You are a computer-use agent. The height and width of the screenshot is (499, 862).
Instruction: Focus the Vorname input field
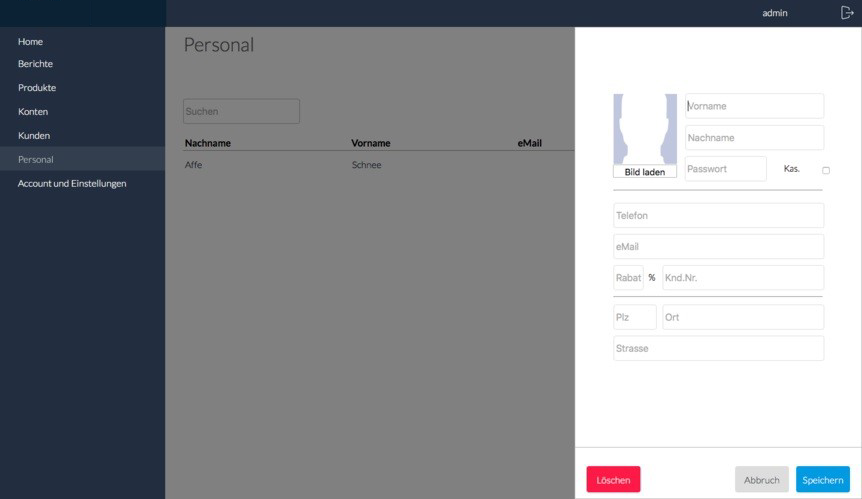754,106
